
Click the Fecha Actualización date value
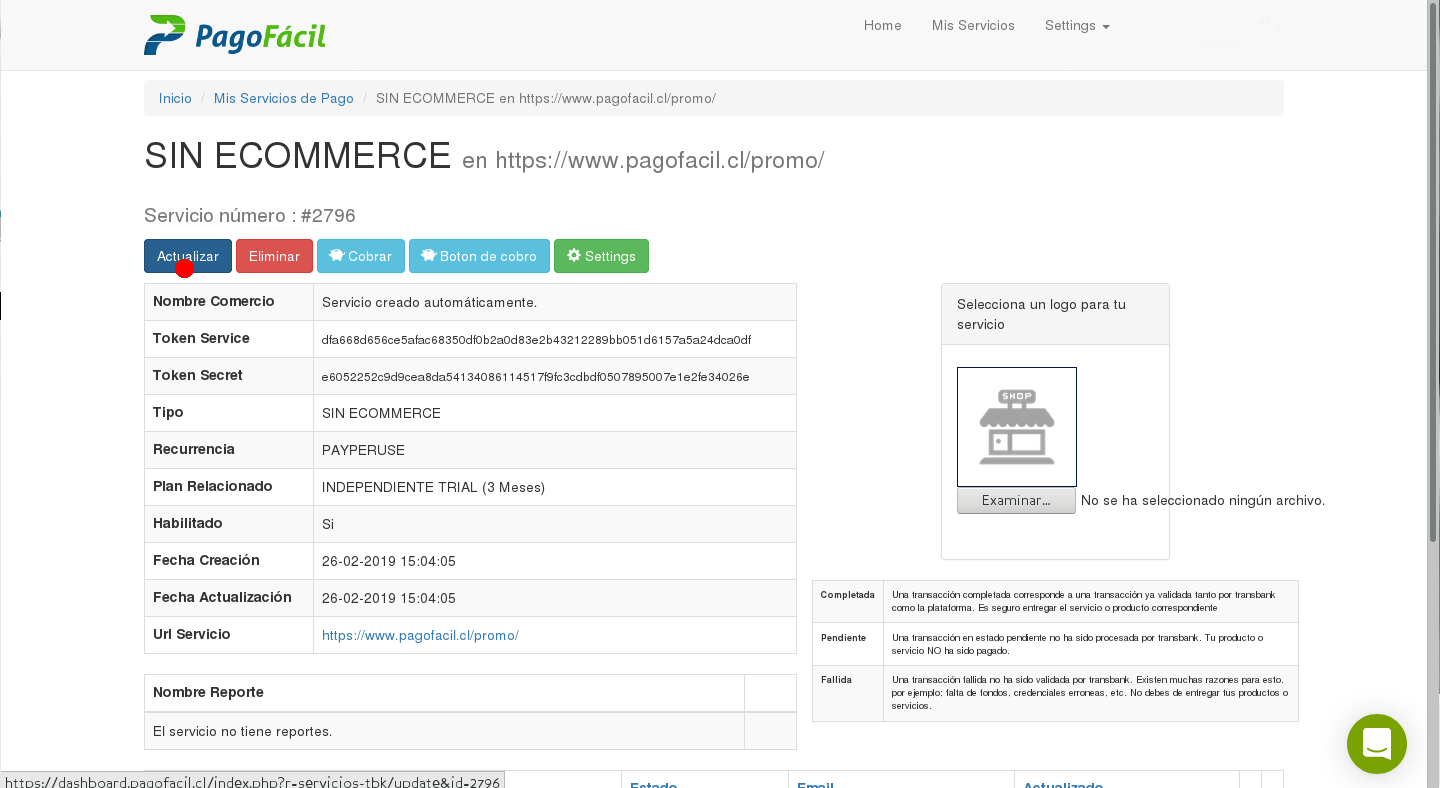click(x=389, y=598)
